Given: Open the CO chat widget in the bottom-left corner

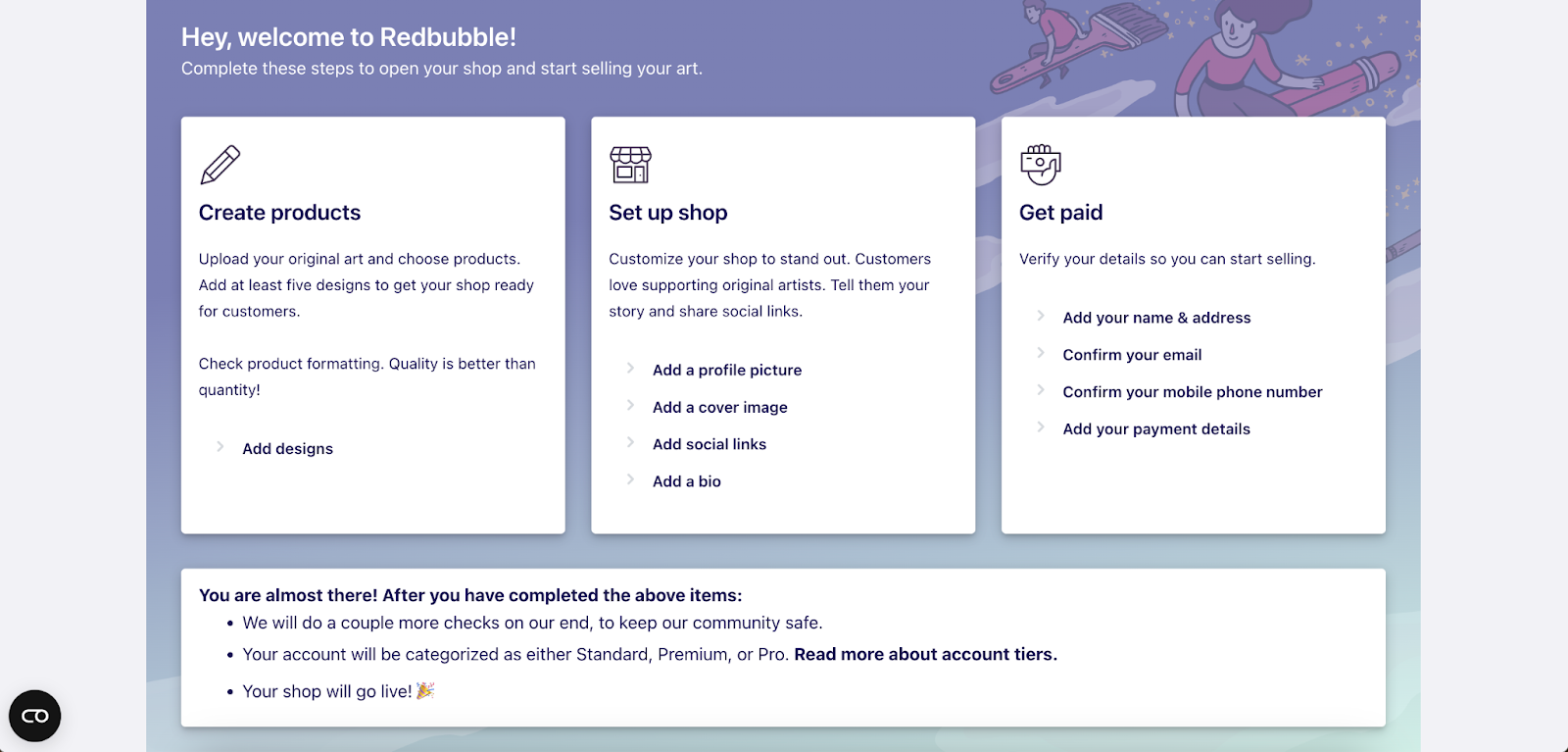Looking at the screenshot, I should coord(34,716).
